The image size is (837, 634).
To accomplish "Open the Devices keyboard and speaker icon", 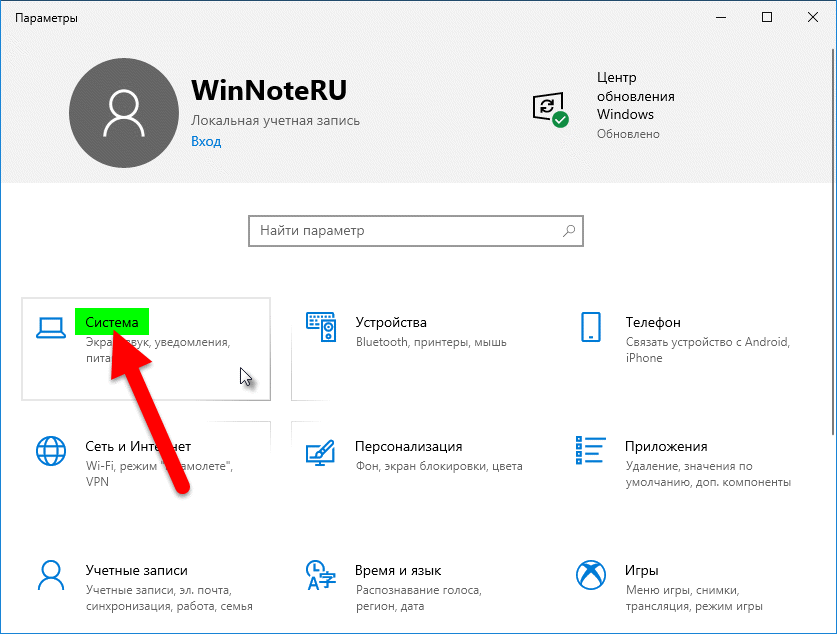I will [321, 327].
